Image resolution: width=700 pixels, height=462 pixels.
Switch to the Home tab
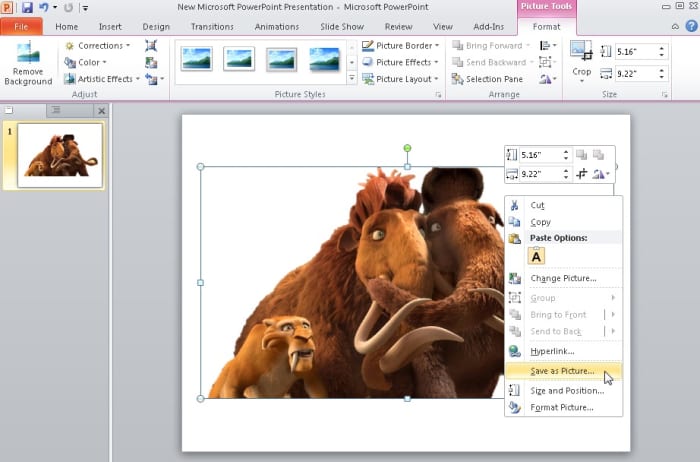tap(67, 27)
